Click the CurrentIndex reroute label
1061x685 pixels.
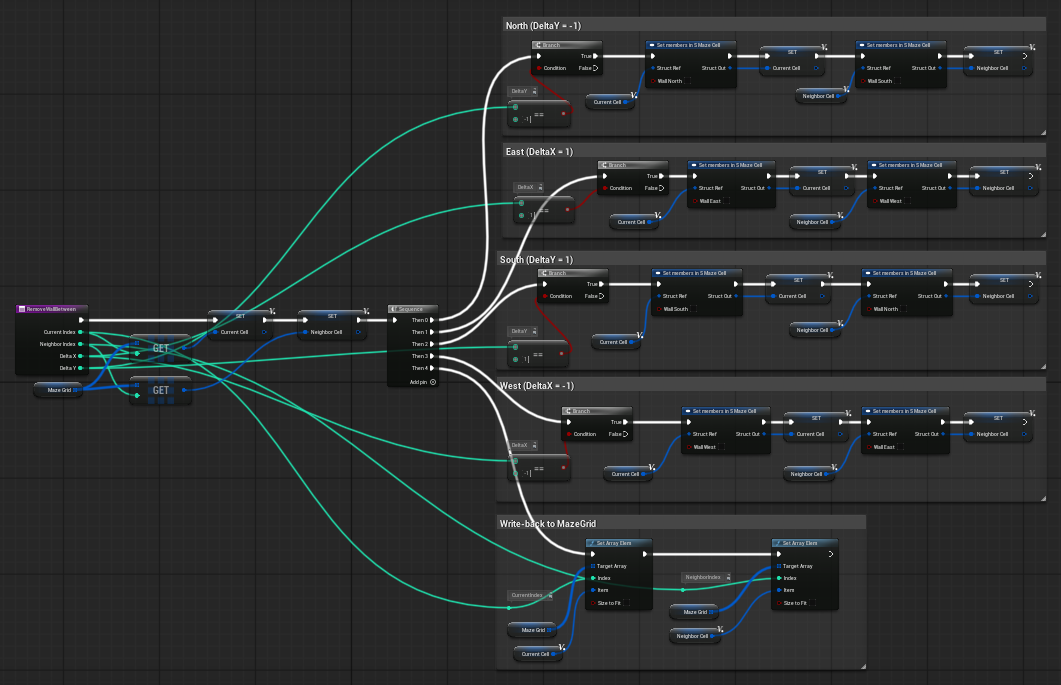pos(530,595)
